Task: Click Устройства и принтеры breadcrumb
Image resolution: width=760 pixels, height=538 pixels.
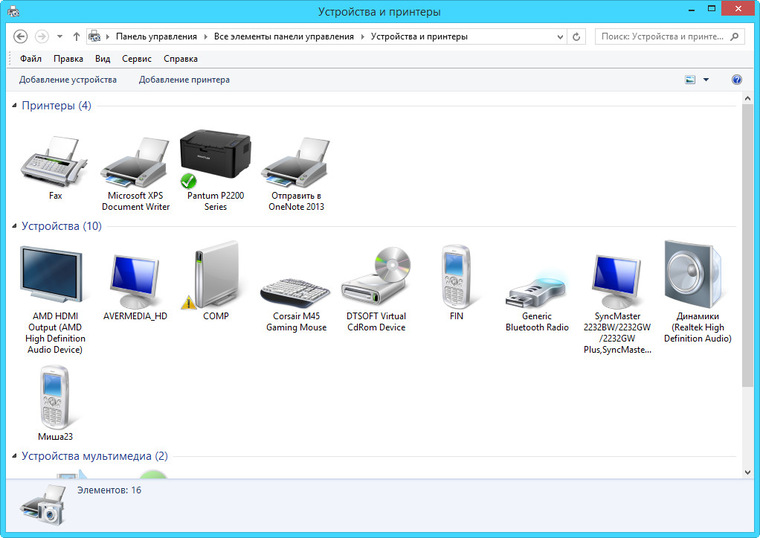Action: pyautogui.click(x=419, y=36)
